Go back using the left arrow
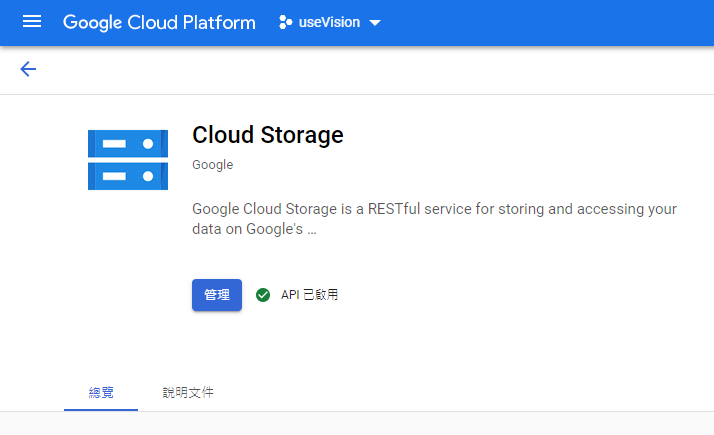 click(x=28, y=69)
